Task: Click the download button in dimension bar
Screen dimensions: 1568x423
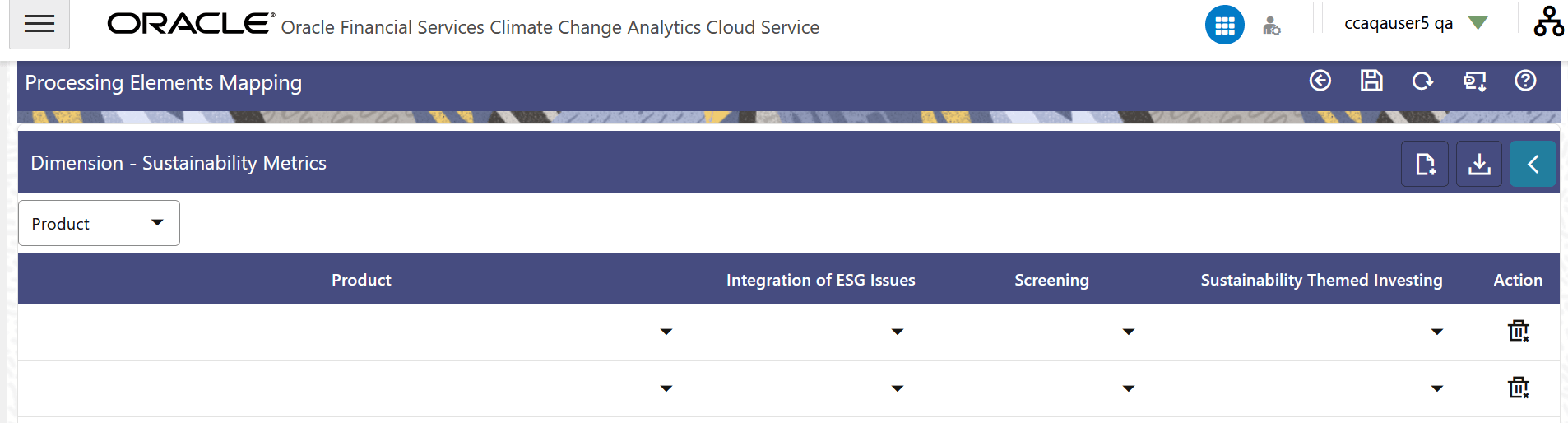Action: (1478, 164)
